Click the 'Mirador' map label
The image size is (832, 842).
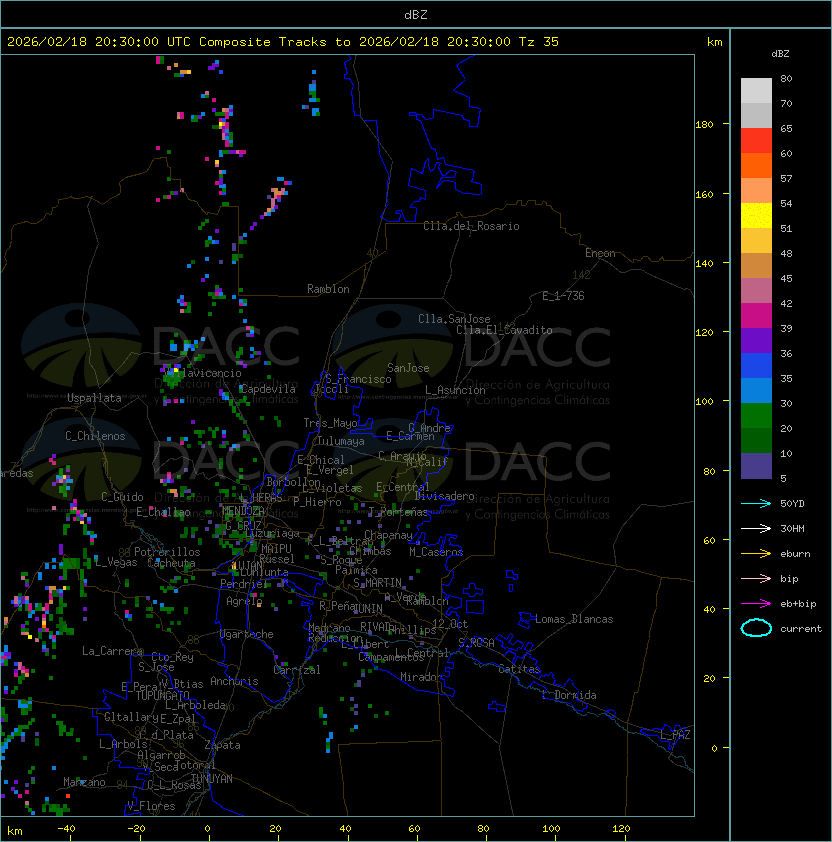421,677
